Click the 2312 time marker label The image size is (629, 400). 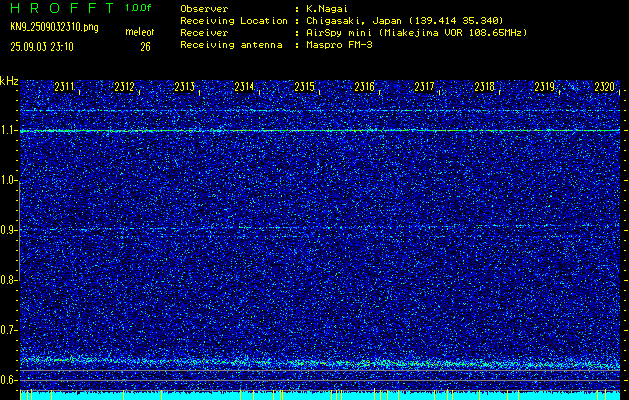[124, 87]
